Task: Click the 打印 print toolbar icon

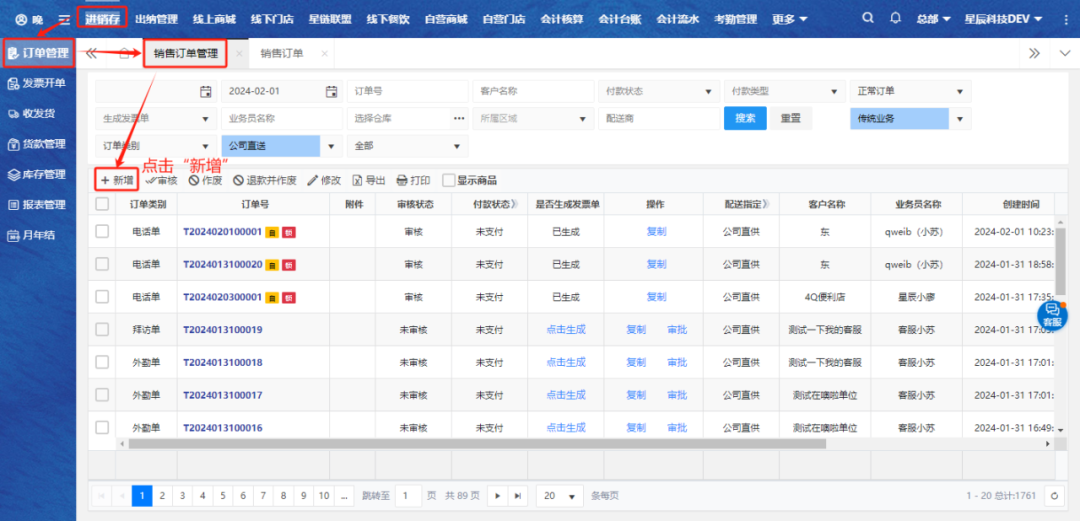Action: click(x=412, y=180)
